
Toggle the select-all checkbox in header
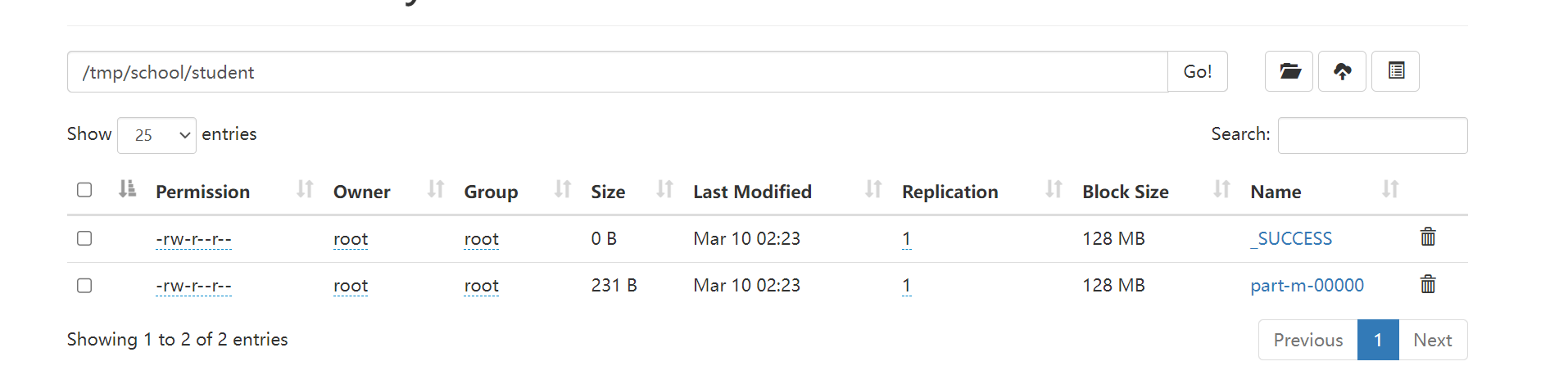84,190
